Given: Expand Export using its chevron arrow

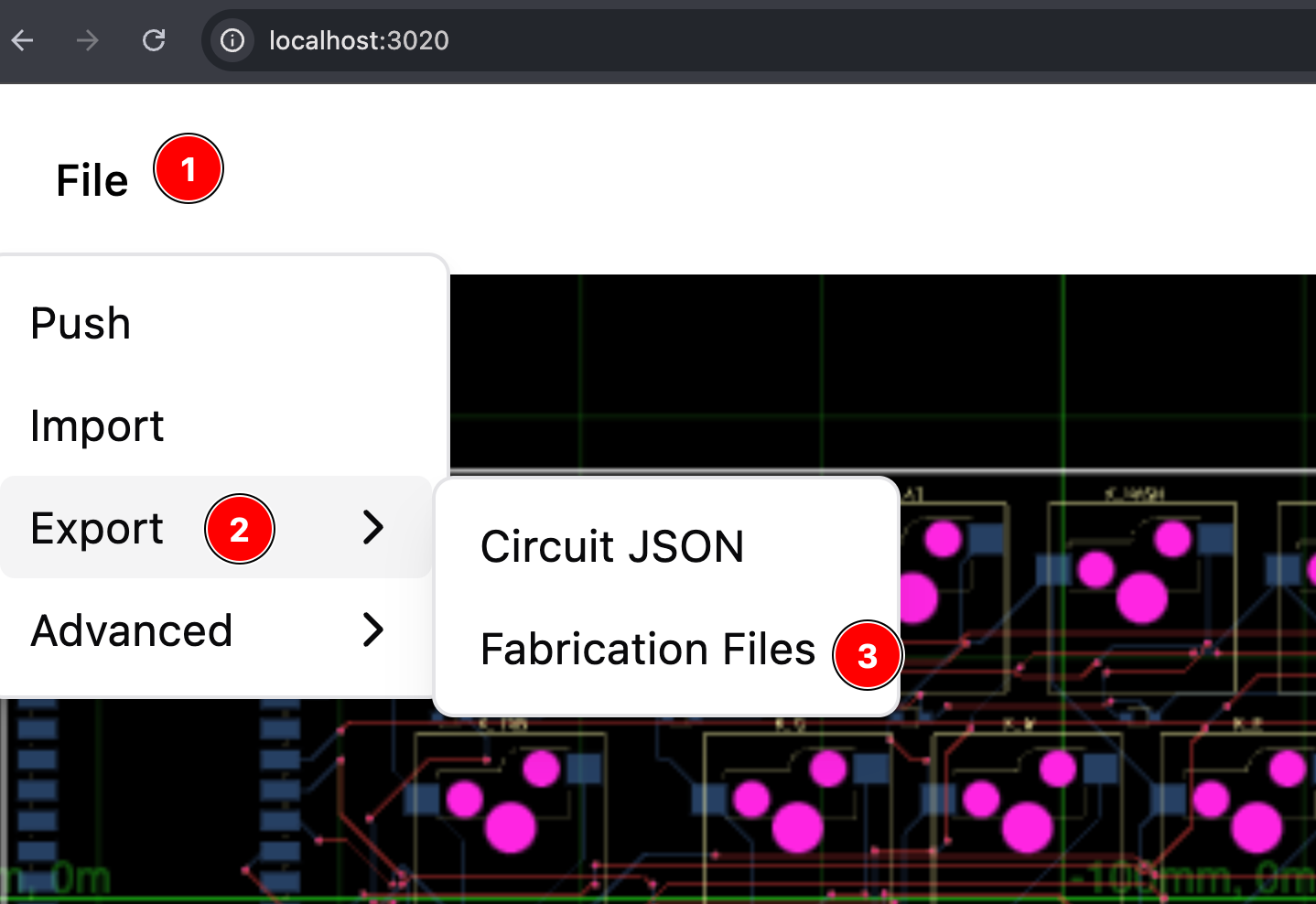Looking at the screenshot, I should pyautogui.click(x=372, y=527).
